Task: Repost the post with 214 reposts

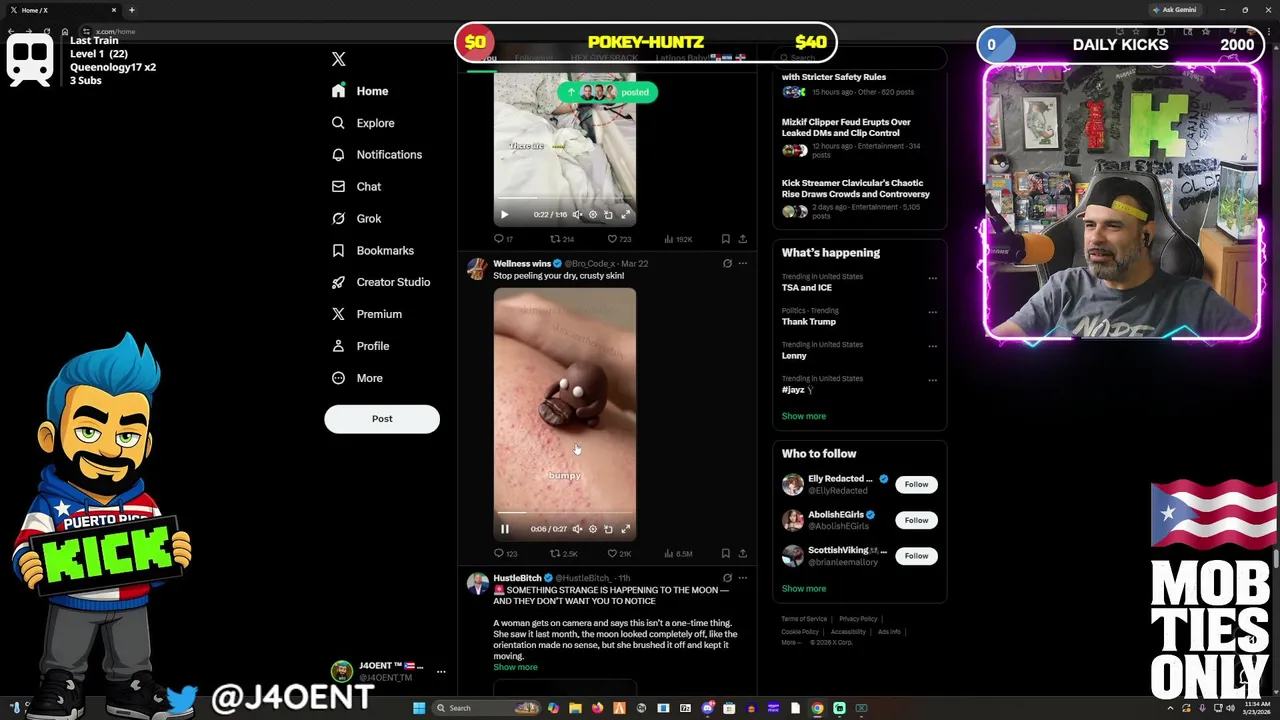Action: click(561, 239)
